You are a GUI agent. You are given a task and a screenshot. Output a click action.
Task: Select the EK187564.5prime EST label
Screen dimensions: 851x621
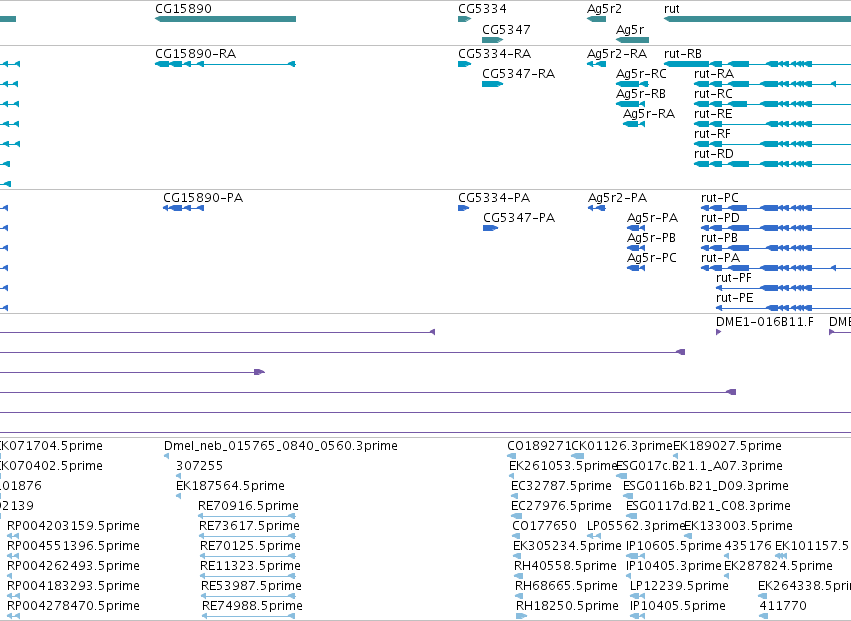click(x=230, y=486)
